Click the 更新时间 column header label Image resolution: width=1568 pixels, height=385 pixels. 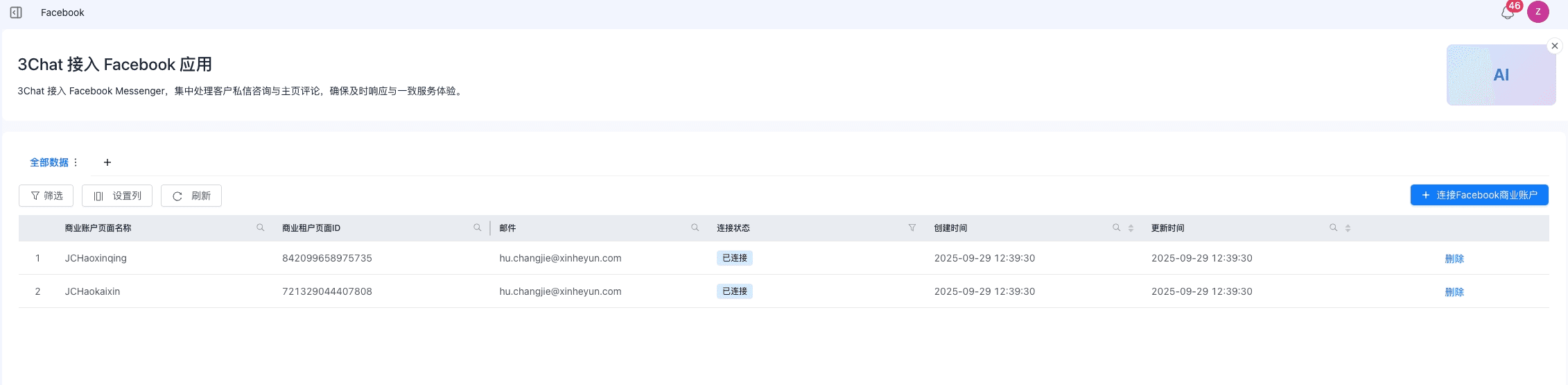pyautogui.click(x=1168, y=228)
